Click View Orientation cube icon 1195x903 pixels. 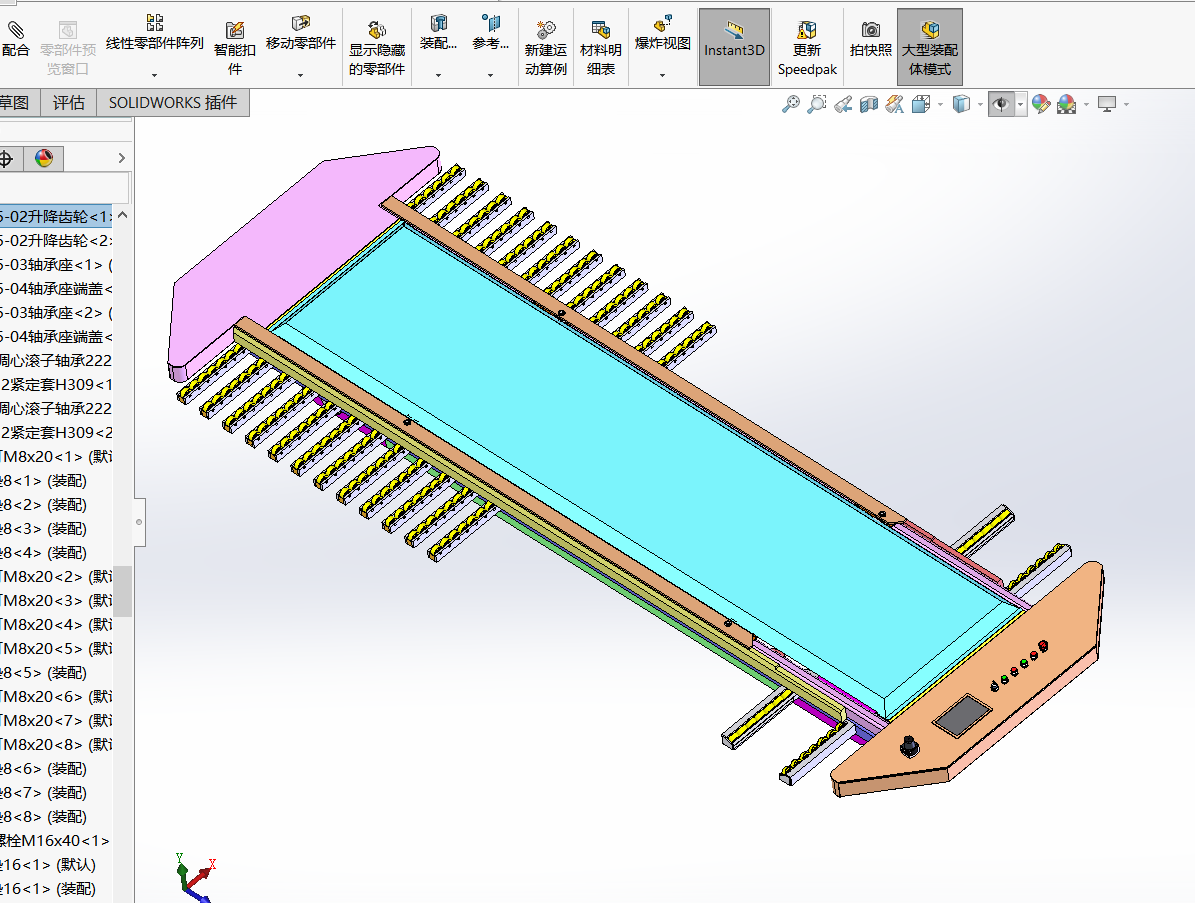921,104
